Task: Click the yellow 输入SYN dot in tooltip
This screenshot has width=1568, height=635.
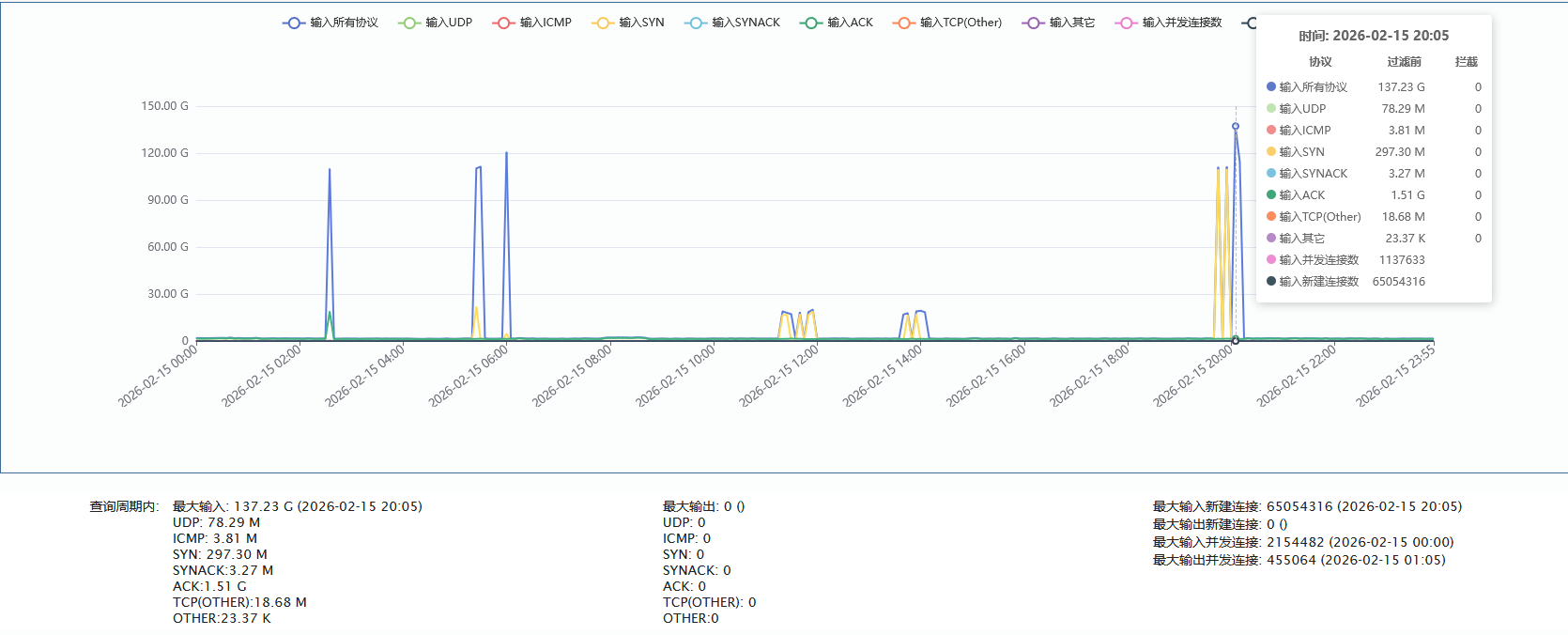Action: 1271,151
